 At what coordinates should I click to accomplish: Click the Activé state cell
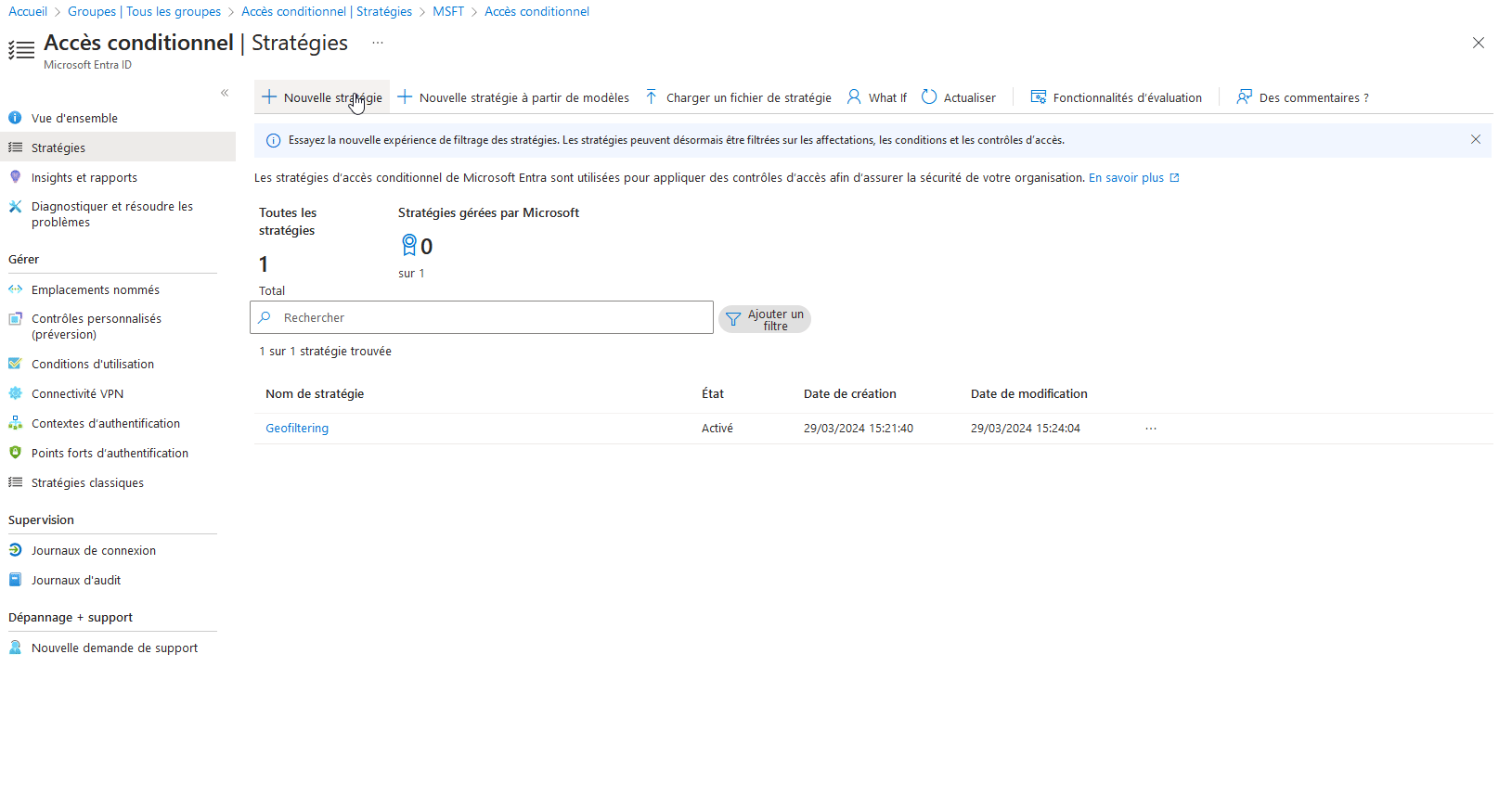[x=717, y=429]
